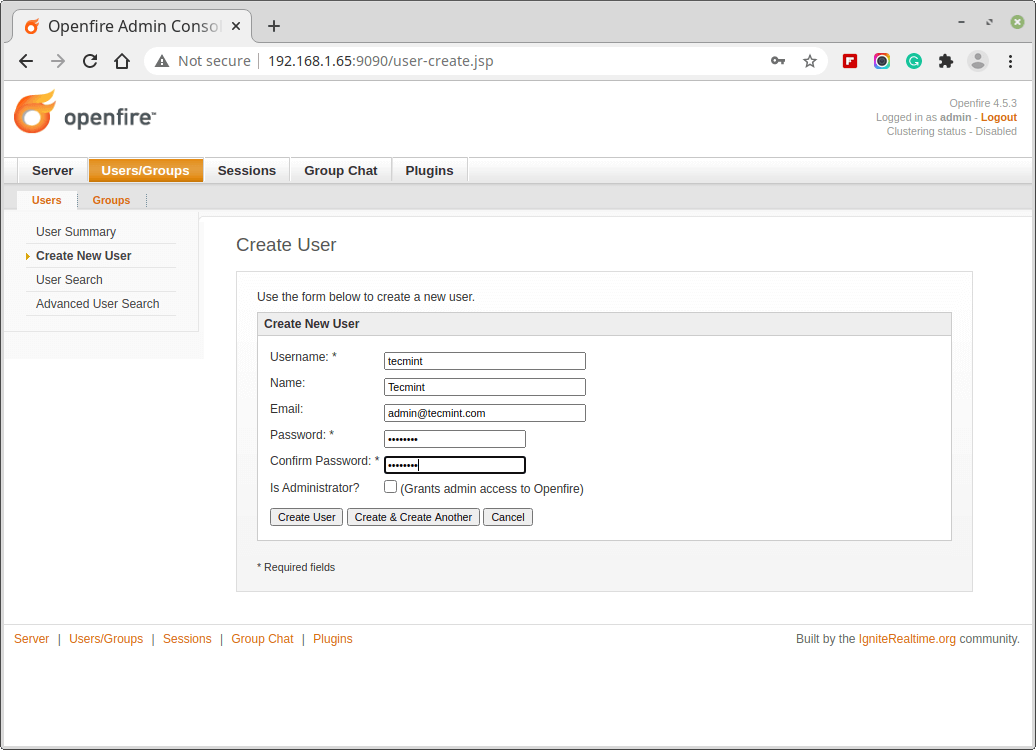Click the browser reload icon
Image resolution: width=1036 pixels, height=750 pixels.
(90, 61)
